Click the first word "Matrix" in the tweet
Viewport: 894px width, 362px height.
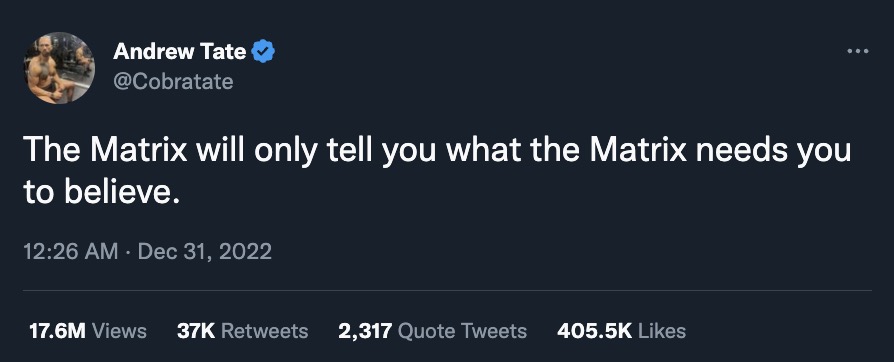click(x=139, y=150)
